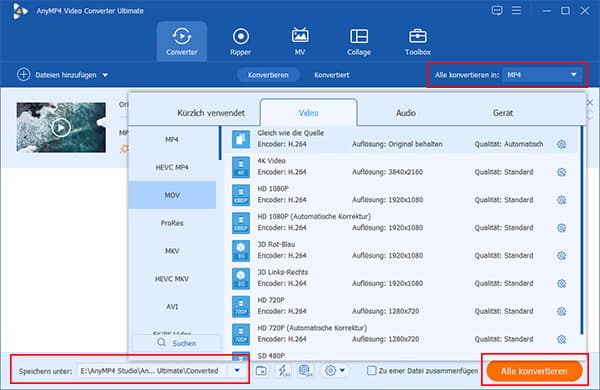
Task: Select AVI format
Action: (x=172, y=307)
